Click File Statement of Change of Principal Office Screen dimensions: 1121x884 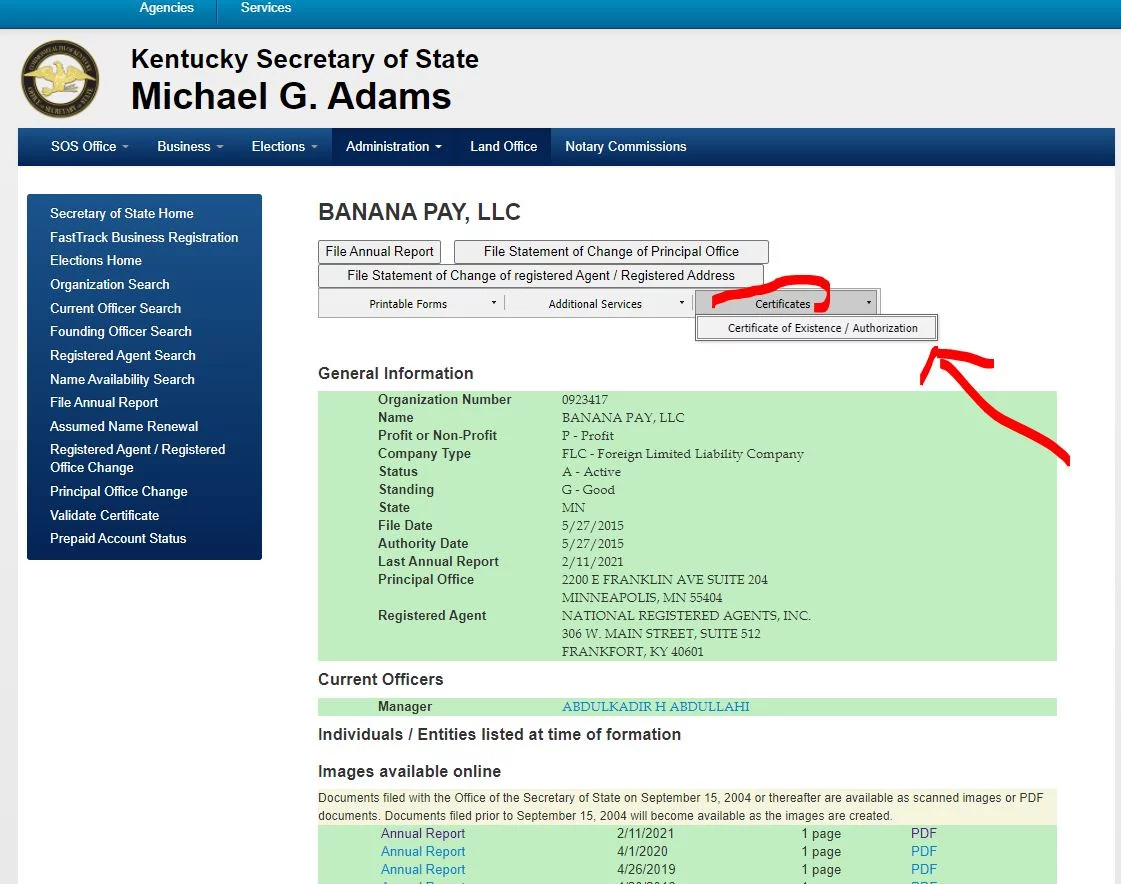(x=611, y=251)
